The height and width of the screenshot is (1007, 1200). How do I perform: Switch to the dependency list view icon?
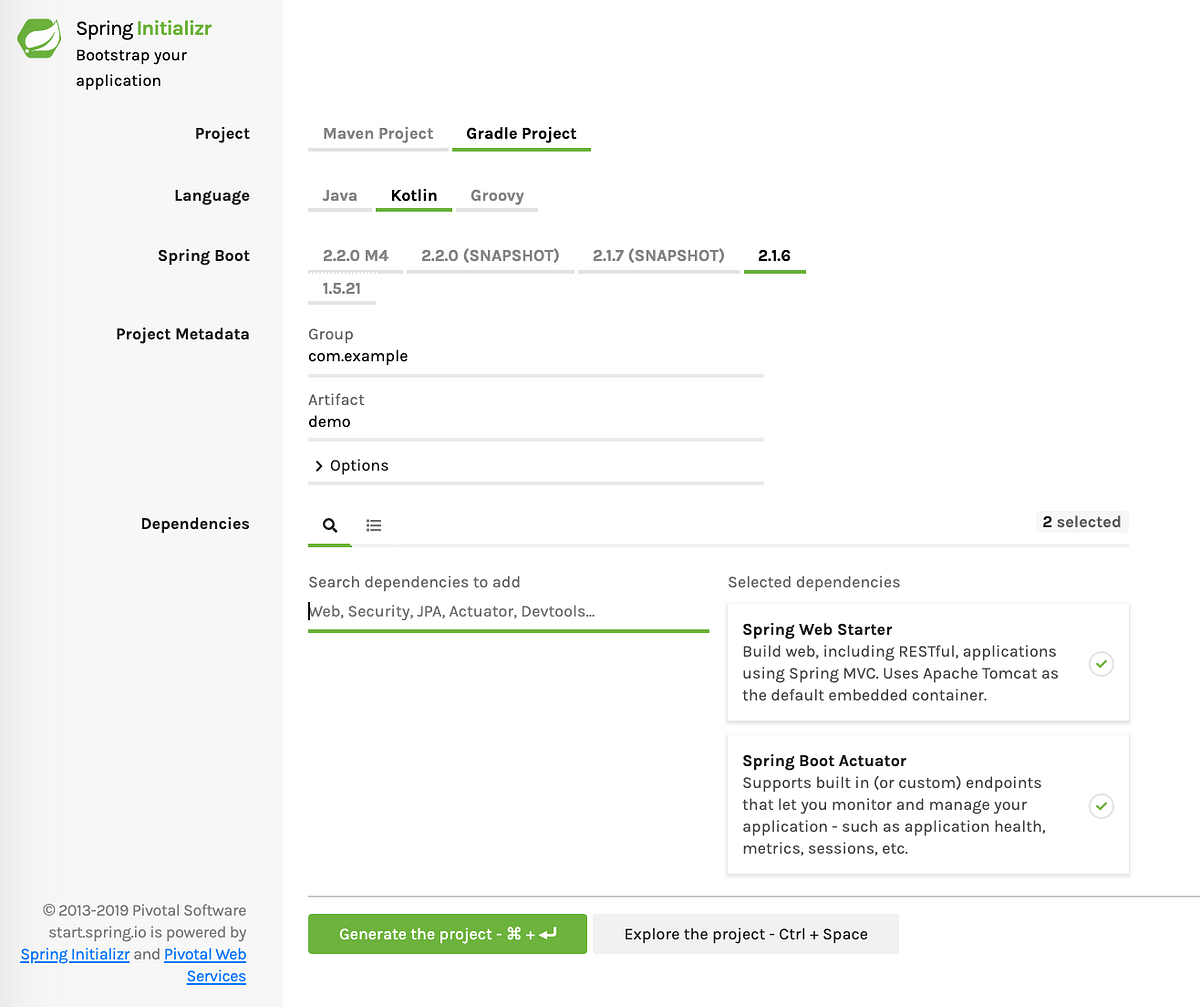pyautogui.click(x=374, y=524)
